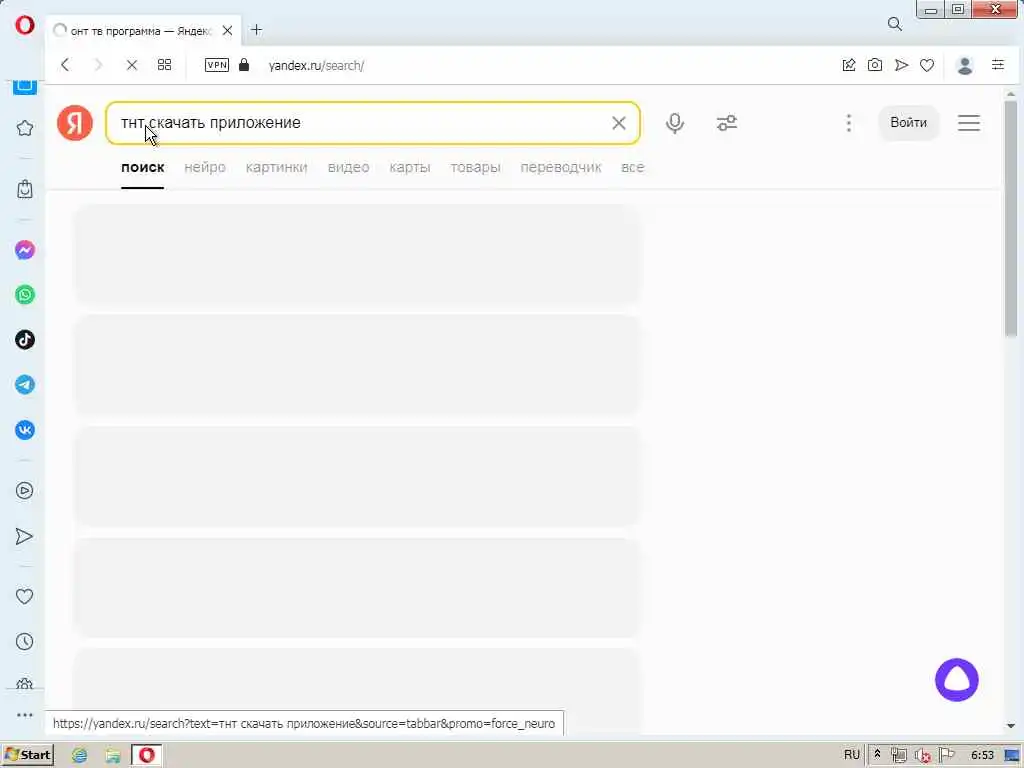1024x768 pixels.
Task: Click the Action Center flag tray icon
Action: (x=946, y=755)
